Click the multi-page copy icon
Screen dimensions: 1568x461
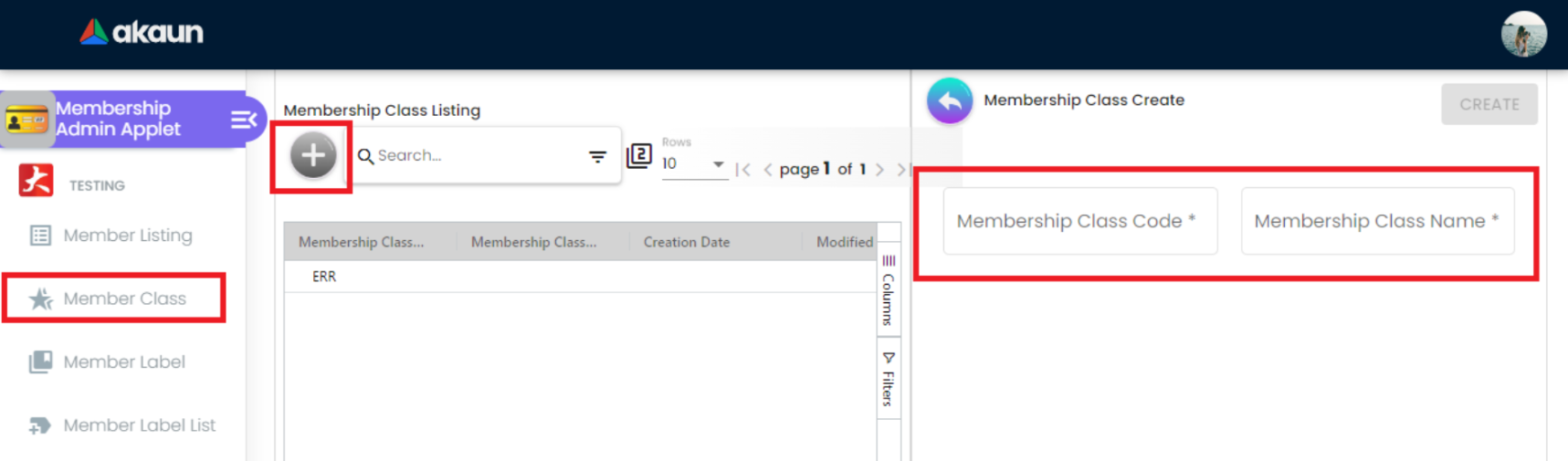pyautogui.click(x=639, y=156)
